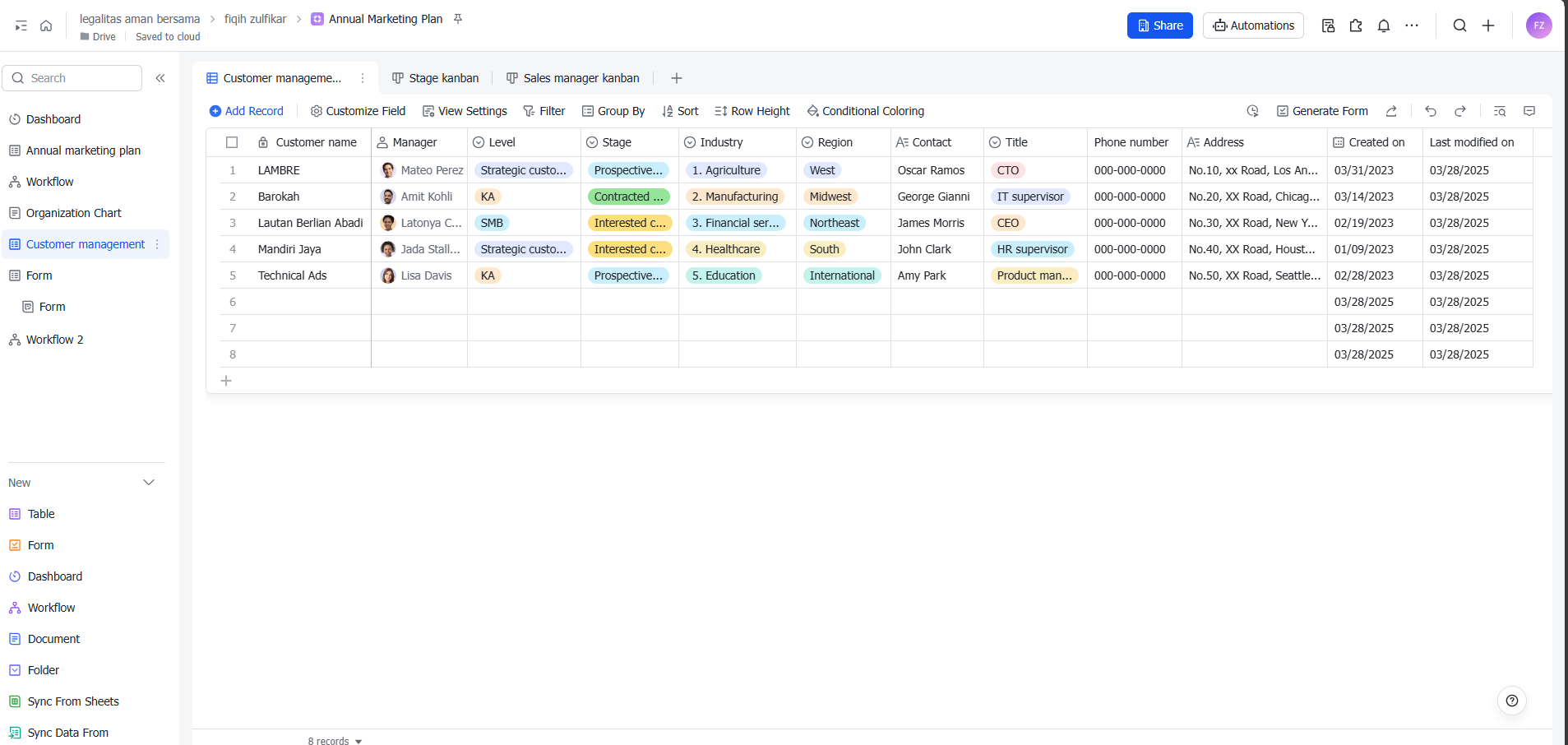This screenshot has height=745, width=1568.
Task: Click the redo arrow icon
Action: [x=1460, y=111]
